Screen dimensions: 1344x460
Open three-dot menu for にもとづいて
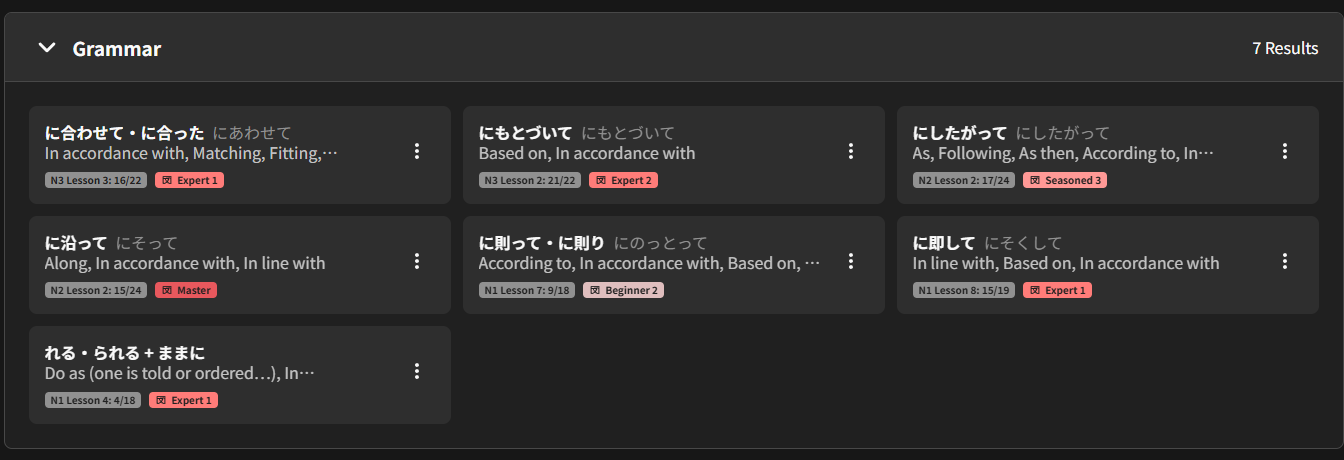coord(851,151)
